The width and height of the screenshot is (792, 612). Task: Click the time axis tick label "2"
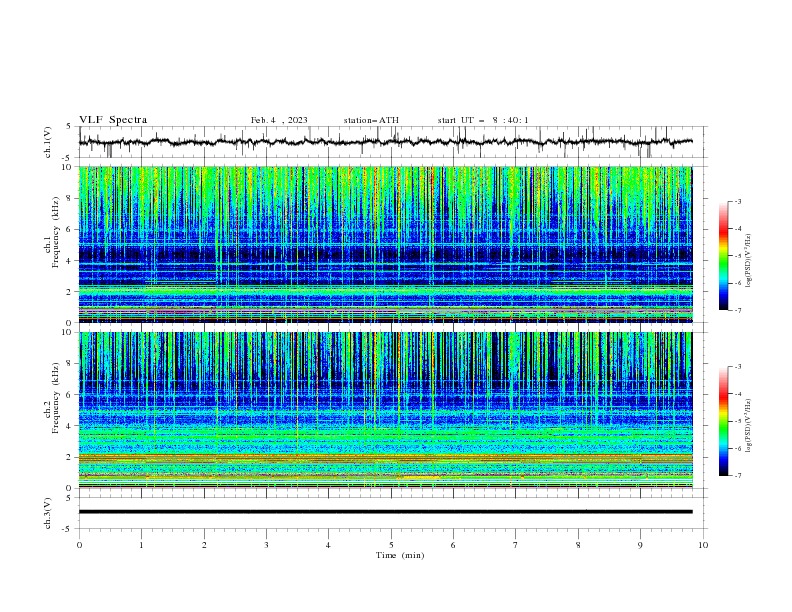pyautogui.click(x=204, y=545)
